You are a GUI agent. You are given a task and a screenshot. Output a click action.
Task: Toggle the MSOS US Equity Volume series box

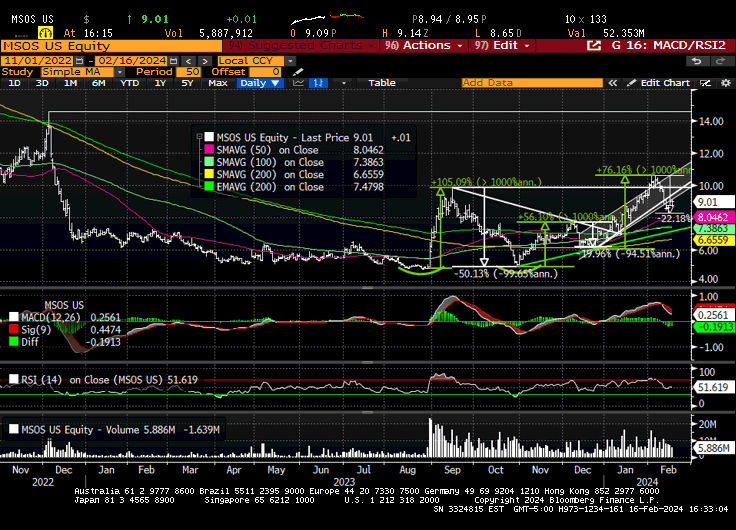tap(14, 429)
